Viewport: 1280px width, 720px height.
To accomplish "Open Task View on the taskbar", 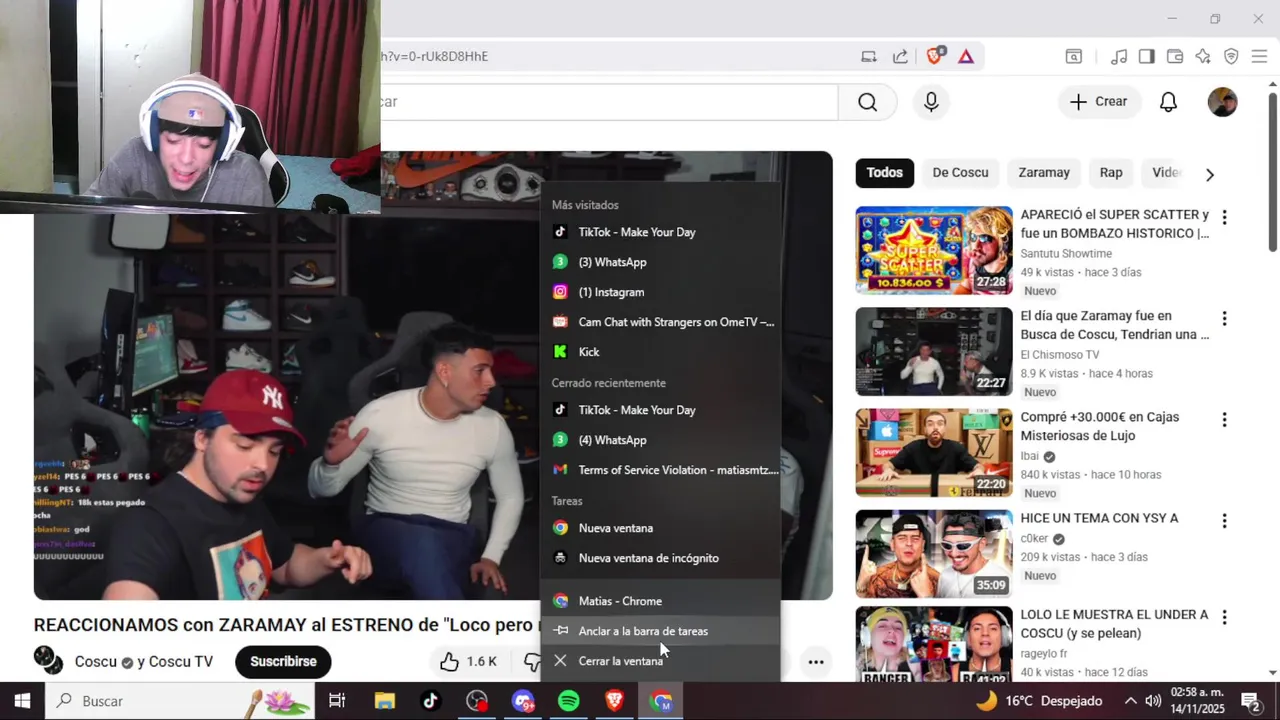I will point(337,701).
